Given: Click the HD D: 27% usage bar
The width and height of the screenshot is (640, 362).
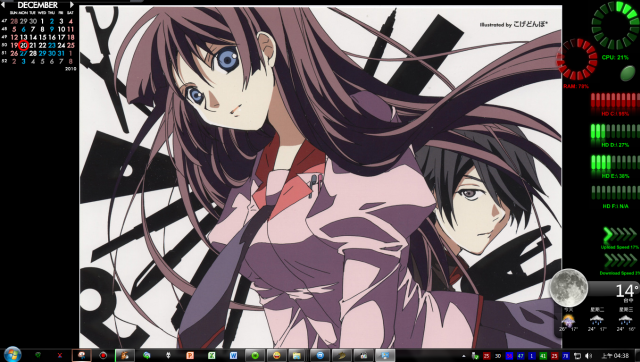Looking at the screenshot, I should coord(616,131).
